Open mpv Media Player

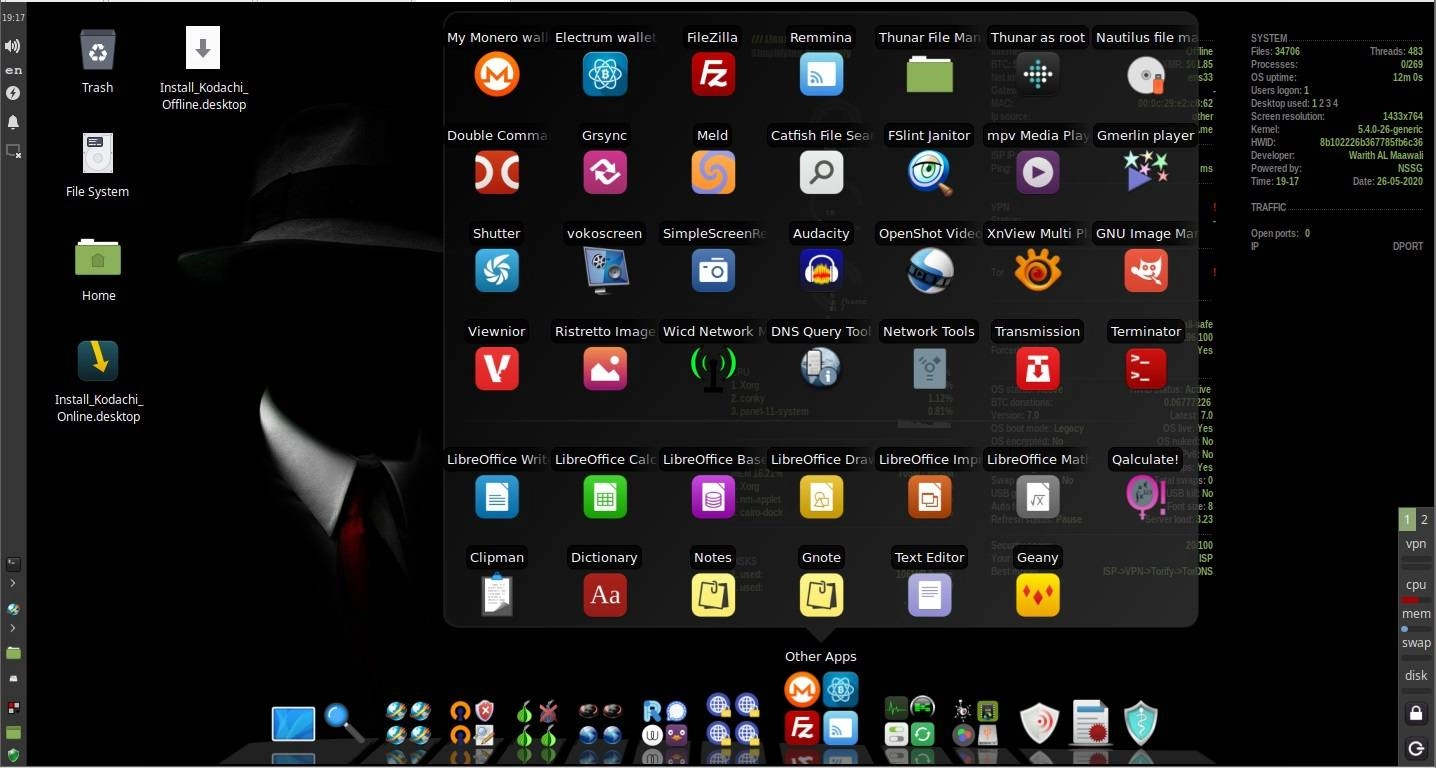click(1037, 172)
